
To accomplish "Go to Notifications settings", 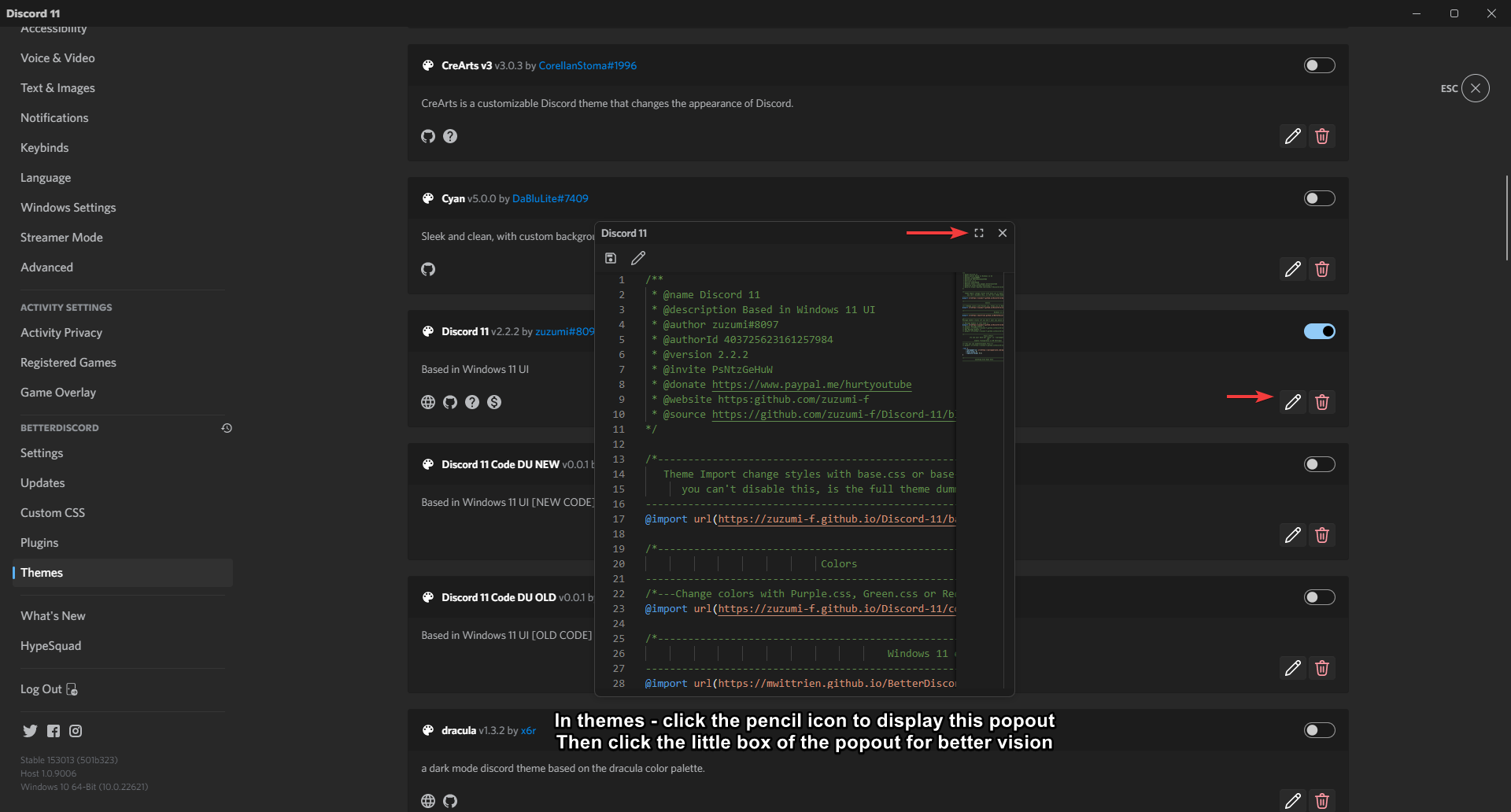I will coord(123,118).
